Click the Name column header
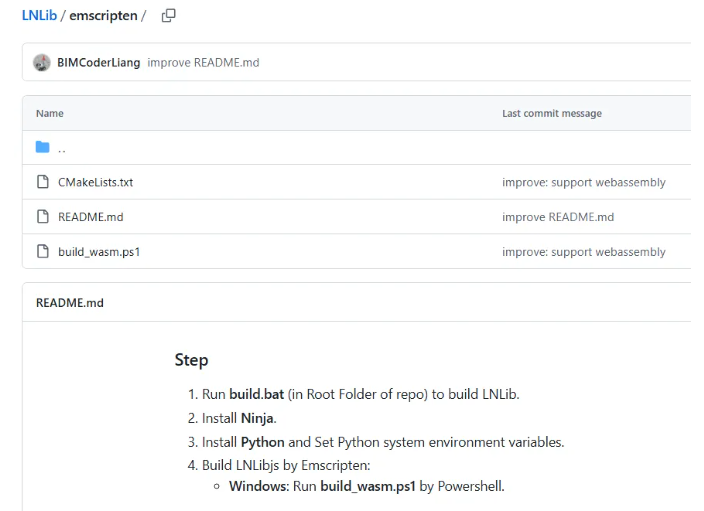Viewport: 704px width, 511px height. coord(50,114)
